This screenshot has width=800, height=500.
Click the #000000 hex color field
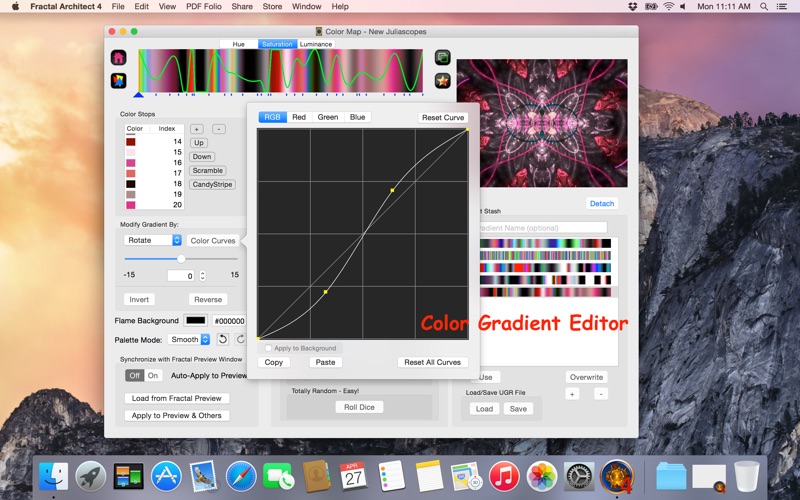click(229, 321)
